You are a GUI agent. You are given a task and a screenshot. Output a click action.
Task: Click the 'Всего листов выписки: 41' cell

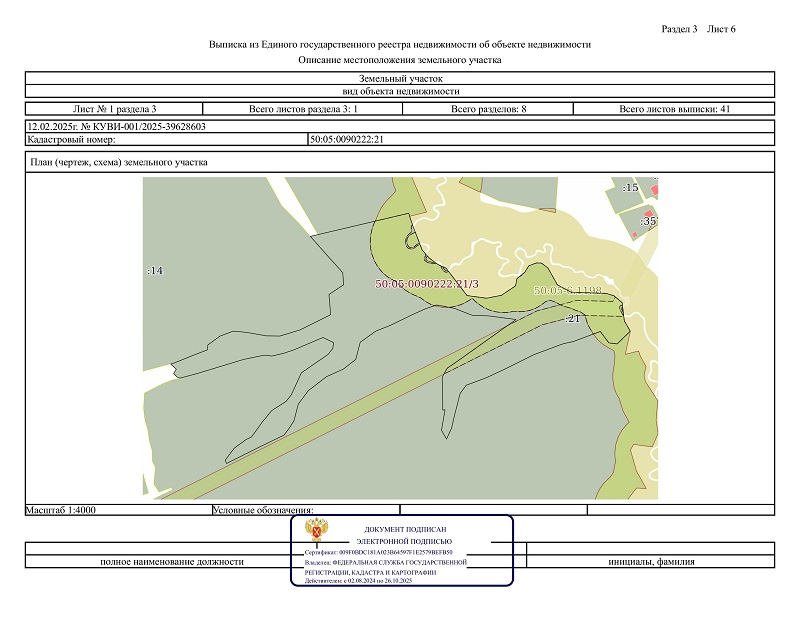point(674,108)
